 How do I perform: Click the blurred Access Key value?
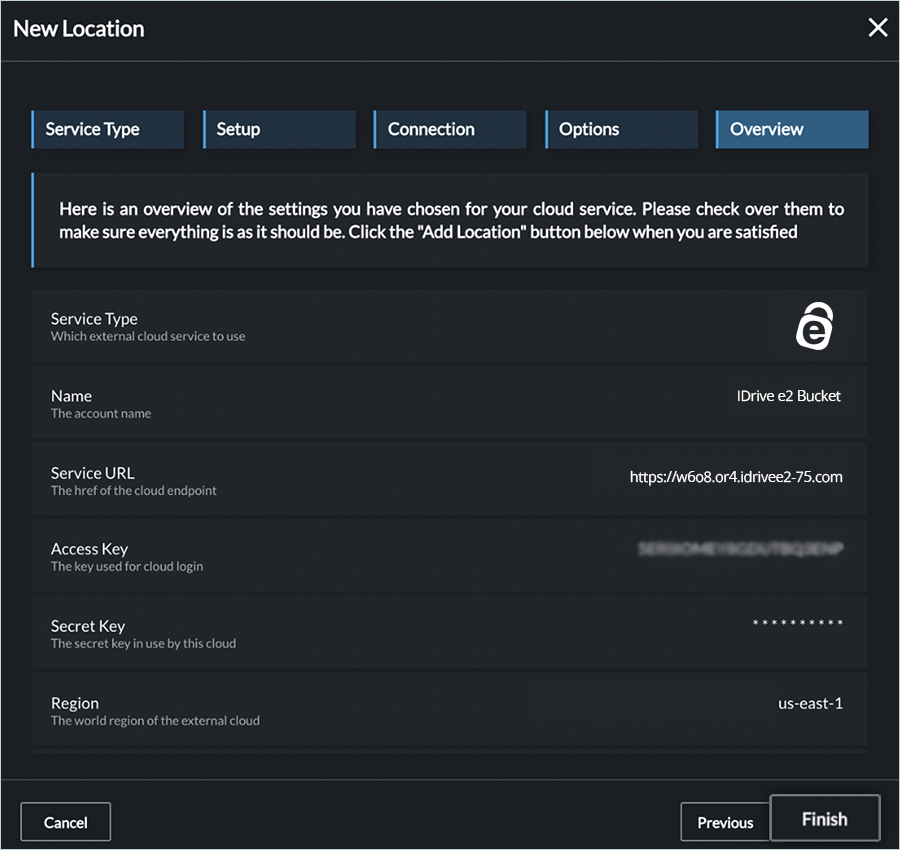coord(740,549)
